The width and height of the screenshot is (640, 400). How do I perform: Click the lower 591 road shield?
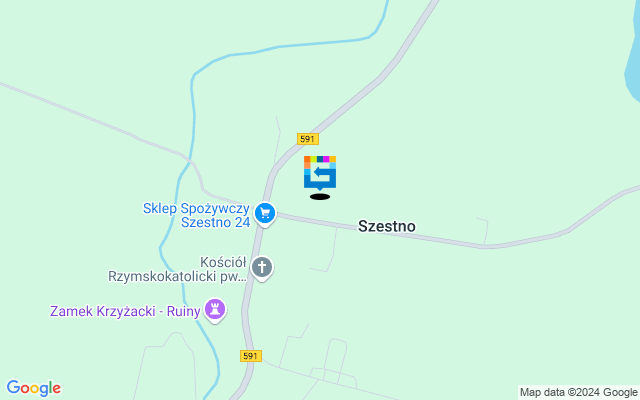point(251,356)
